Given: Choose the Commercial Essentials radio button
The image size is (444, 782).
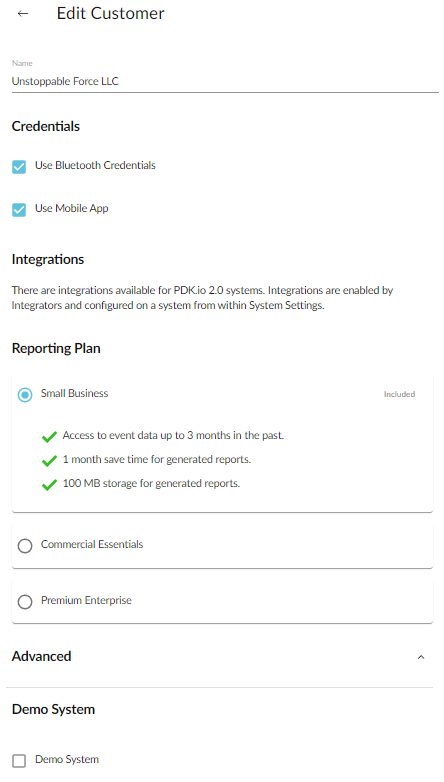Looking at the screenshot, I should point(25,546).
